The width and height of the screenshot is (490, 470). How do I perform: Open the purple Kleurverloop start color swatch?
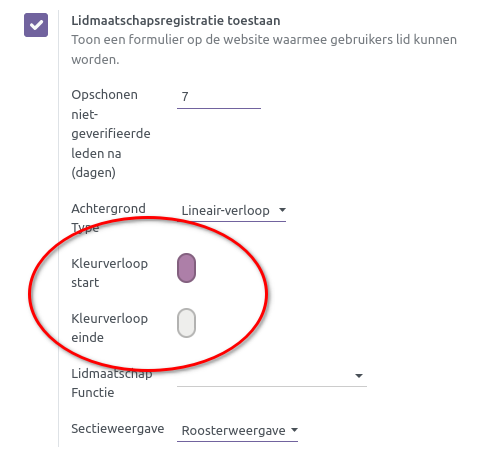pyautogui.click(x=186, y=268)
